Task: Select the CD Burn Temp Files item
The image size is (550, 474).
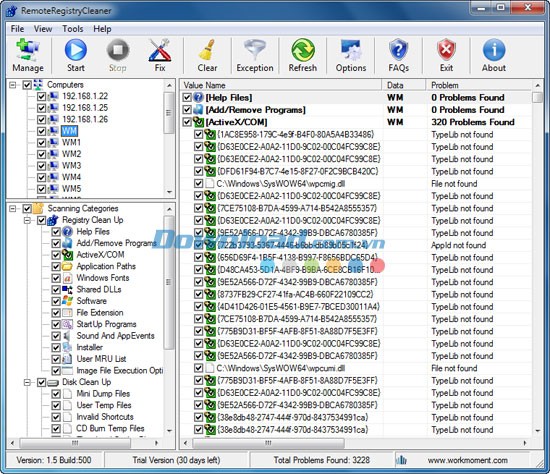Action: [x=110, y=428]
